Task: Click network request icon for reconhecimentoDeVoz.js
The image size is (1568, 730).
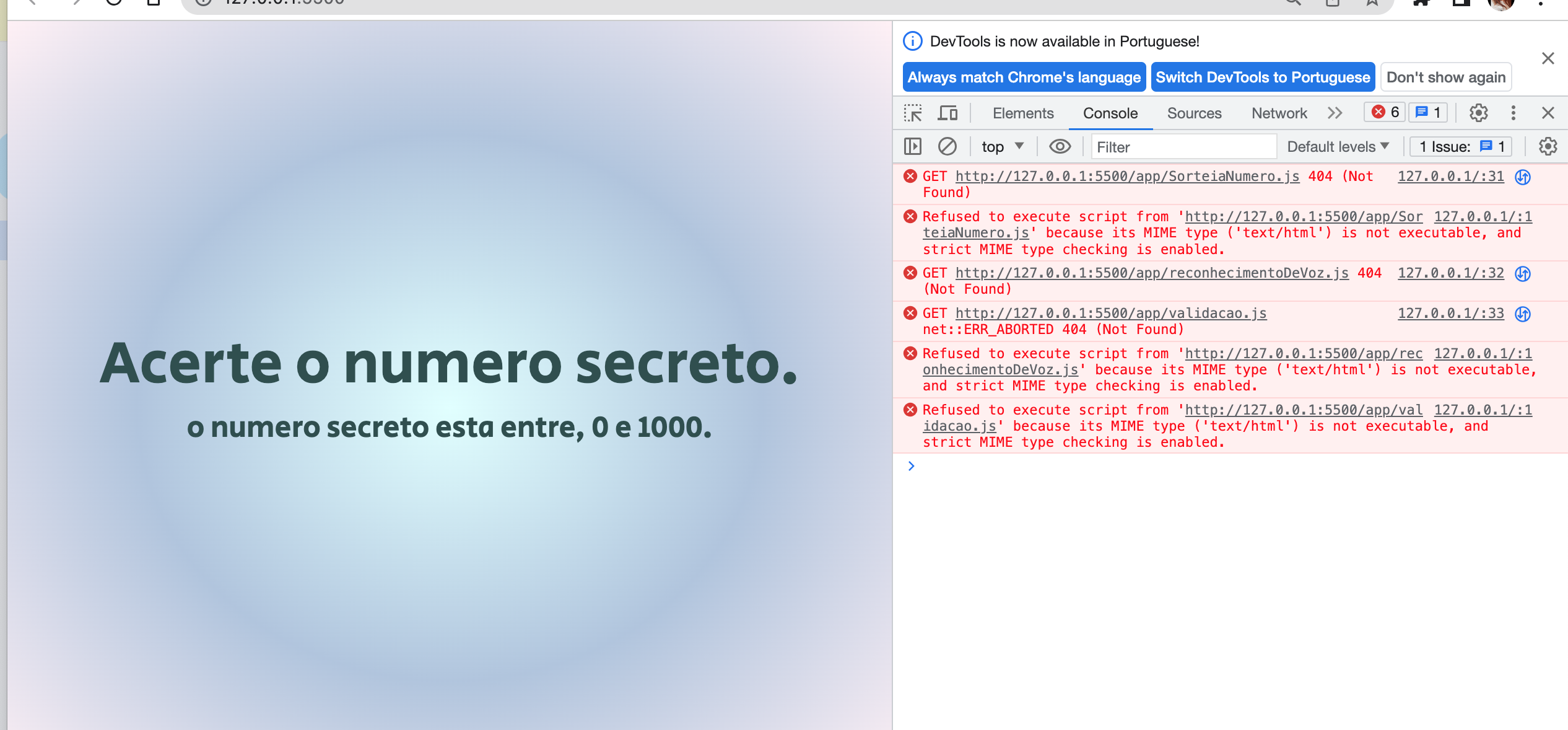Action: [1523, 274]
